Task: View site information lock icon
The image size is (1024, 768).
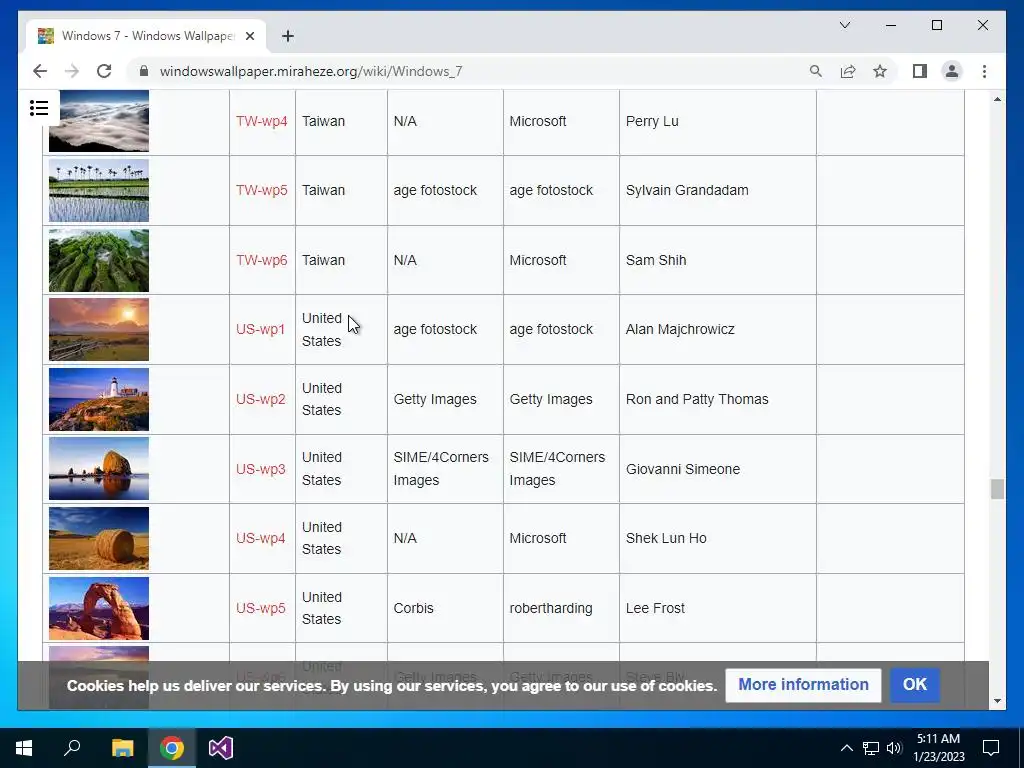Action: [144, 71]
